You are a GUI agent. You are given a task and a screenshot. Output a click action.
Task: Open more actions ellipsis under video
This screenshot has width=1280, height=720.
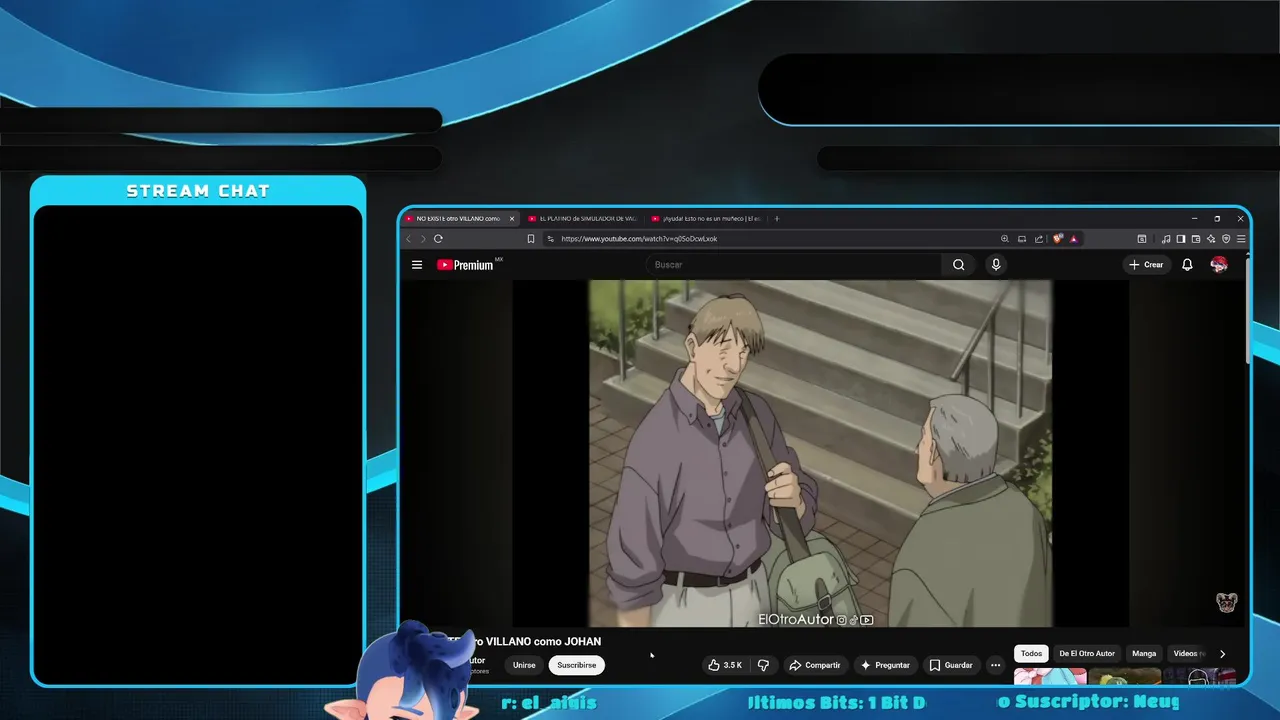coord(995,665)
